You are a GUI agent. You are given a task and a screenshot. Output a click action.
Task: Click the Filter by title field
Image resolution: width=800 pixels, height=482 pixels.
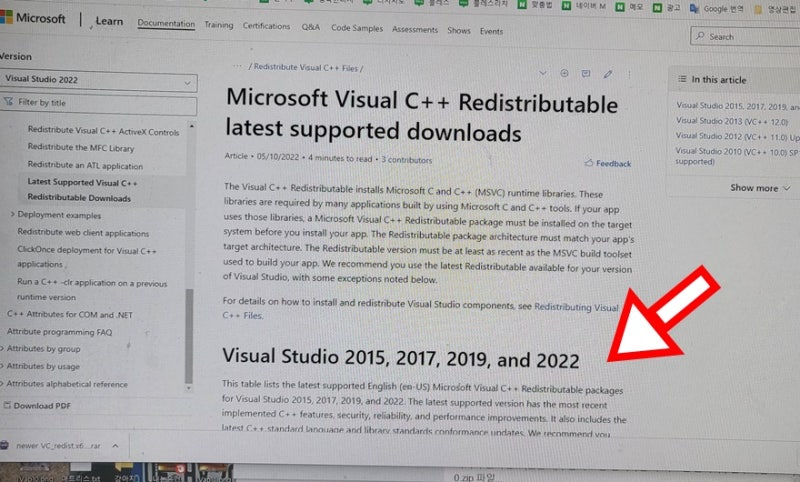click(98, 104)
